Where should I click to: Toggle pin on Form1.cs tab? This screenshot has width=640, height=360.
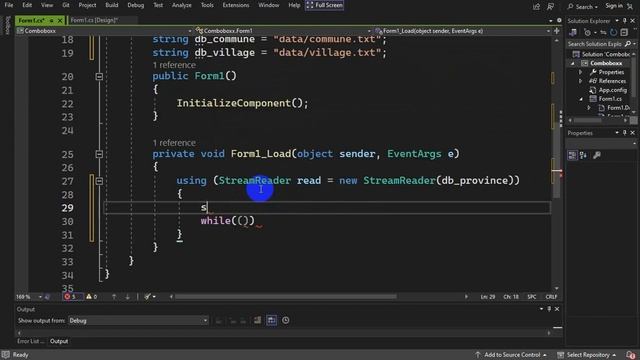(51, 20)
